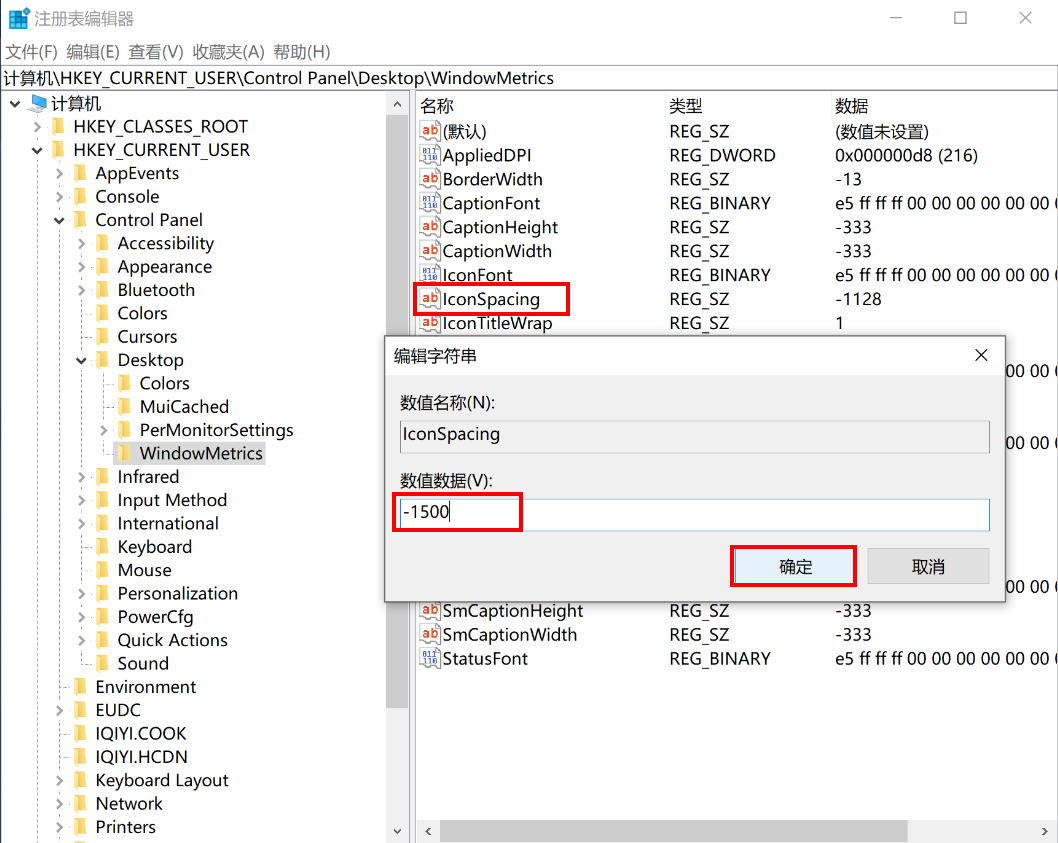Open the 收藏夹(A) menu
1058x843 pixels.
click(x=228, y=51)
